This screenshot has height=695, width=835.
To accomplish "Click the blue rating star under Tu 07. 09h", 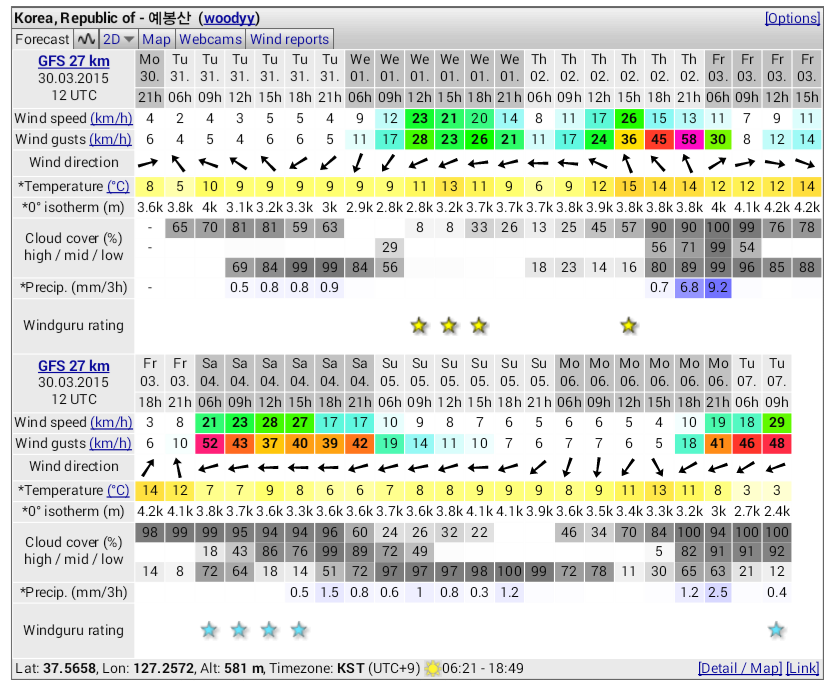I will [776, 630].
